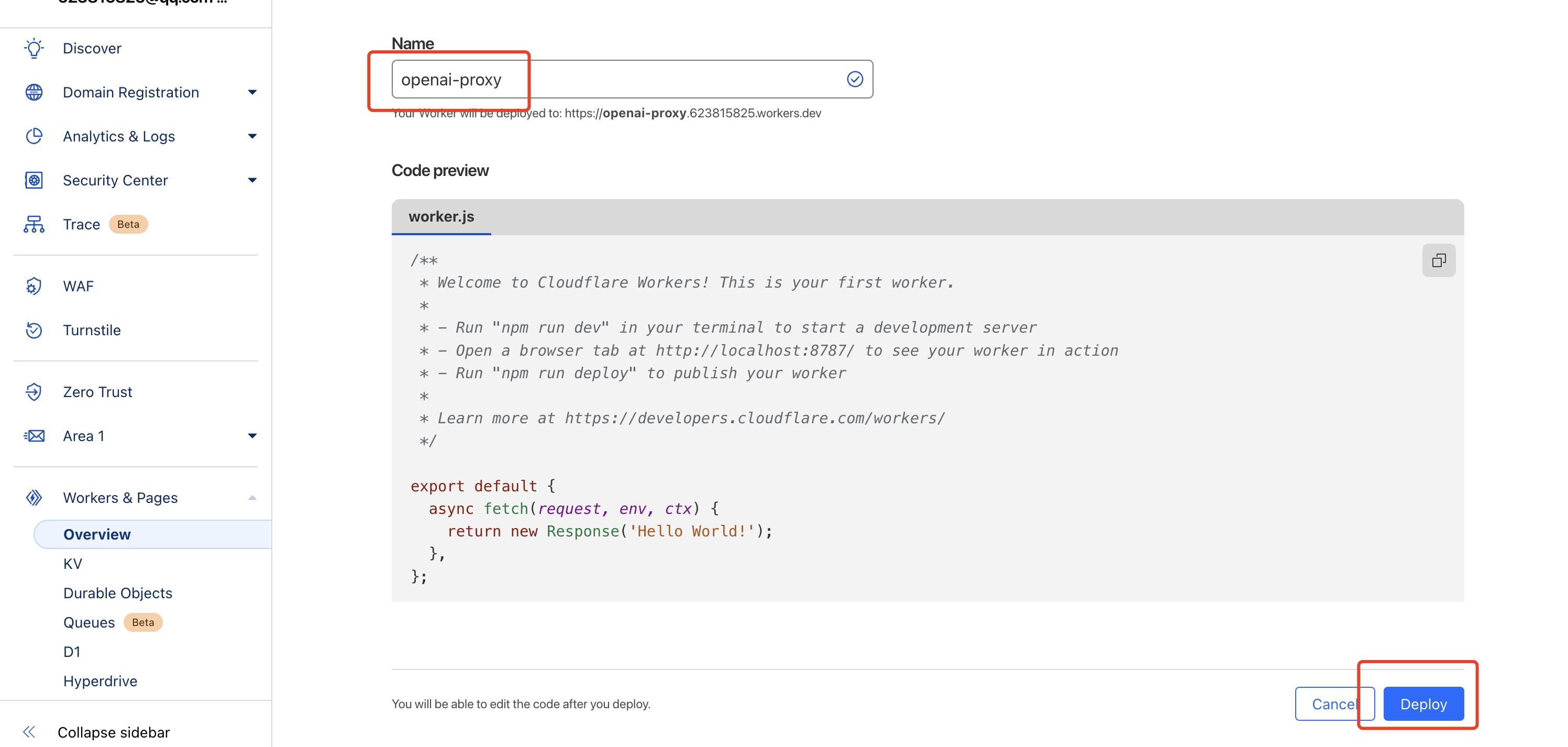Expand the Area 1 arrow

point(252,436)
